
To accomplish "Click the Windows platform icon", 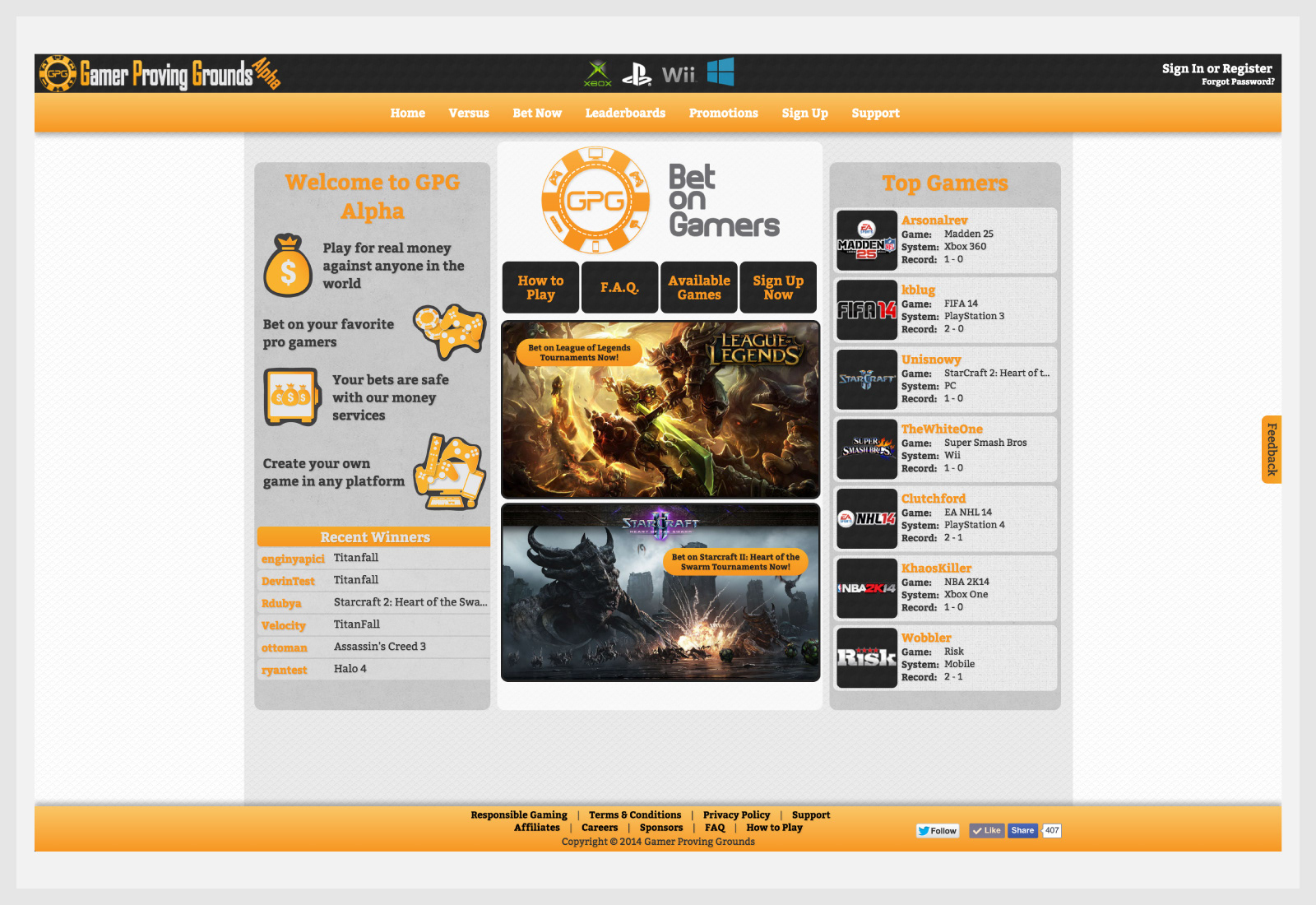I will pyautogui.click(x=721, y=72).
